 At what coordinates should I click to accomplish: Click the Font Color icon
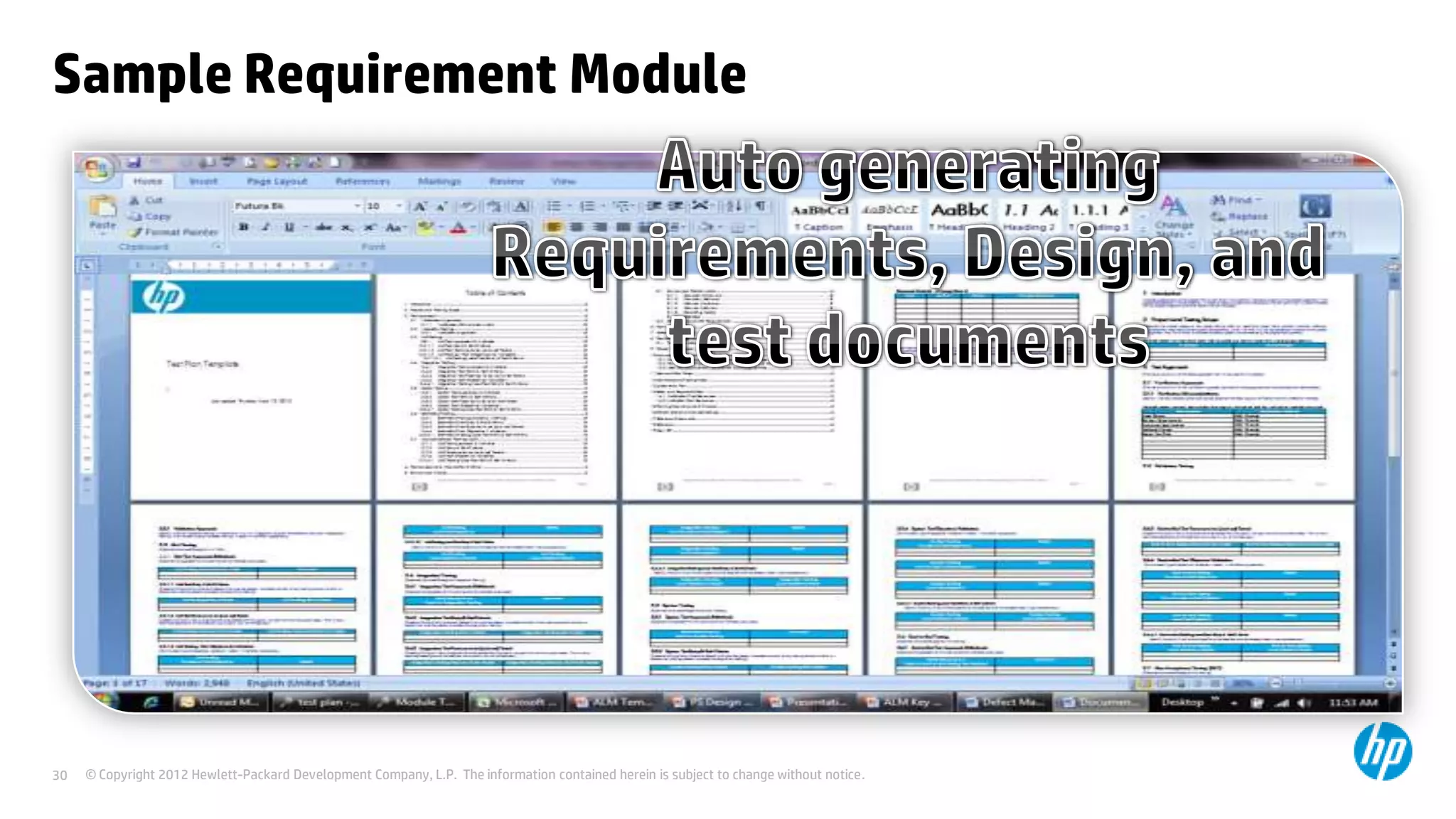(x=459, y=227)
